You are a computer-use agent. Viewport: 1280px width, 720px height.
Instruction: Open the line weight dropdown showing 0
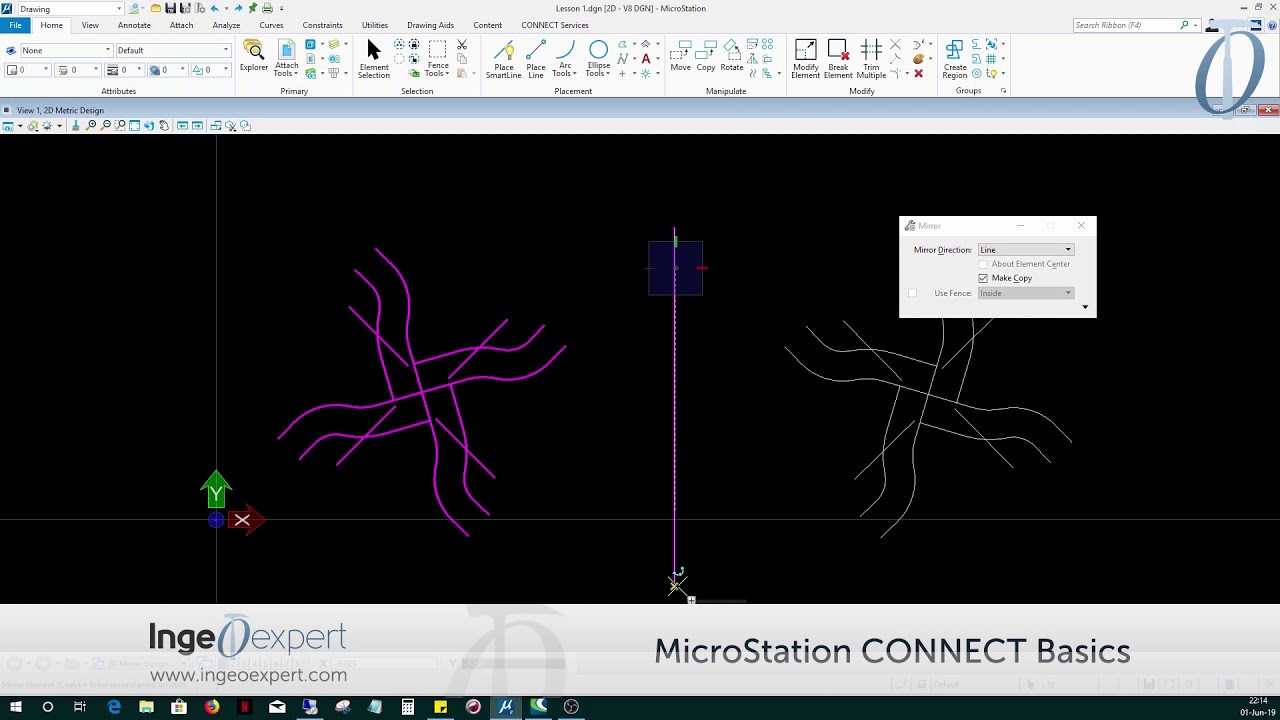click(125, 70)
